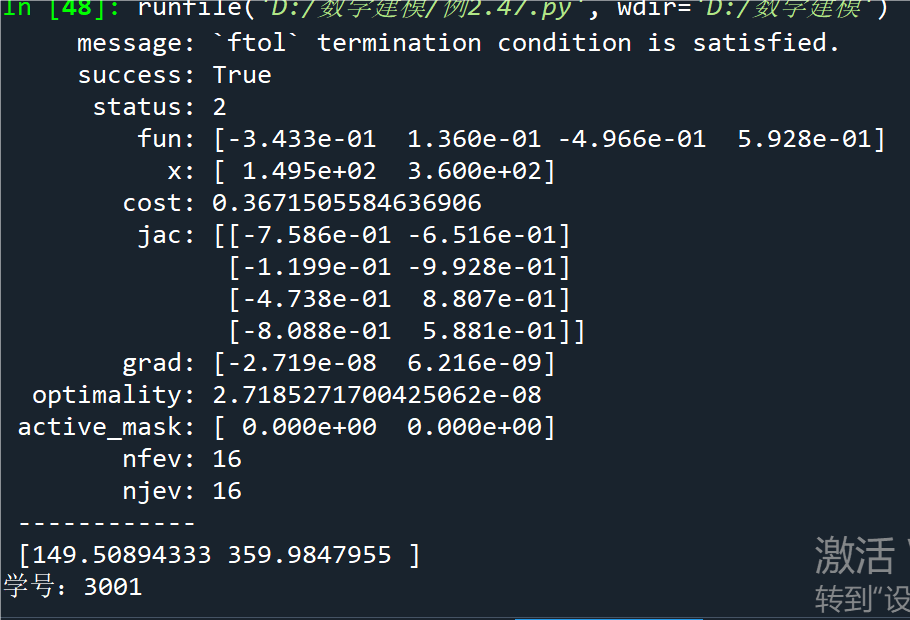The width and height of the screenshot is (910, 620).
Task: Click the optimality value line
Action: [x=287, y=395]
